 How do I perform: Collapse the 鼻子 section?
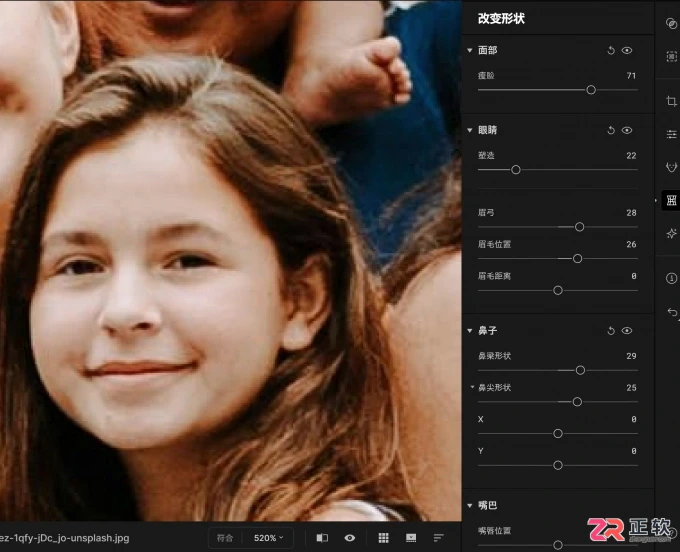pos(470,331)
